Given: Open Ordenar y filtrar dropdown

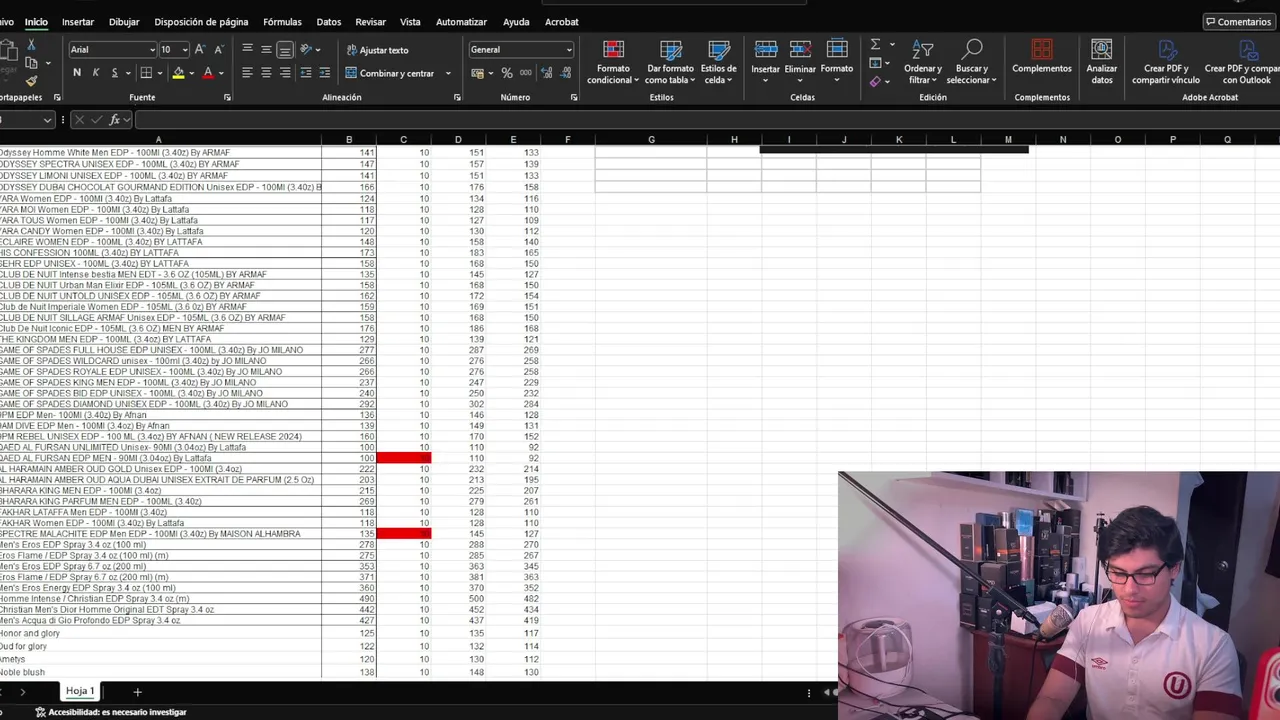Looking at the screenshot, I should [x=922, y=62].
